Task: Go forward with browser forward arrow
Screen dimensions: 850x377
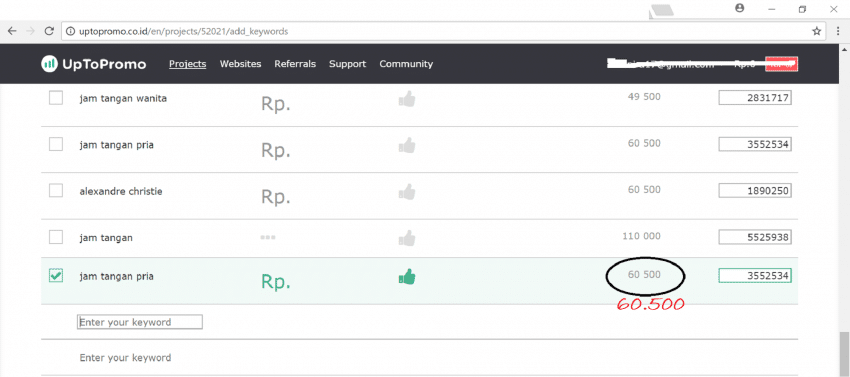Action: tap(30, 31)
